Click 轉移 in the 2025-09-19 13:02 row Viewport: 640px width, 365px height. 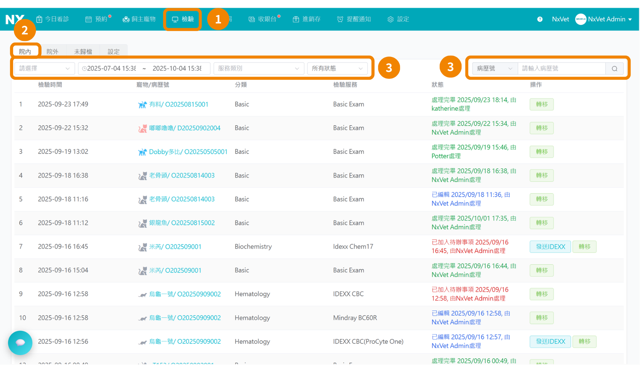pos(542,152)
